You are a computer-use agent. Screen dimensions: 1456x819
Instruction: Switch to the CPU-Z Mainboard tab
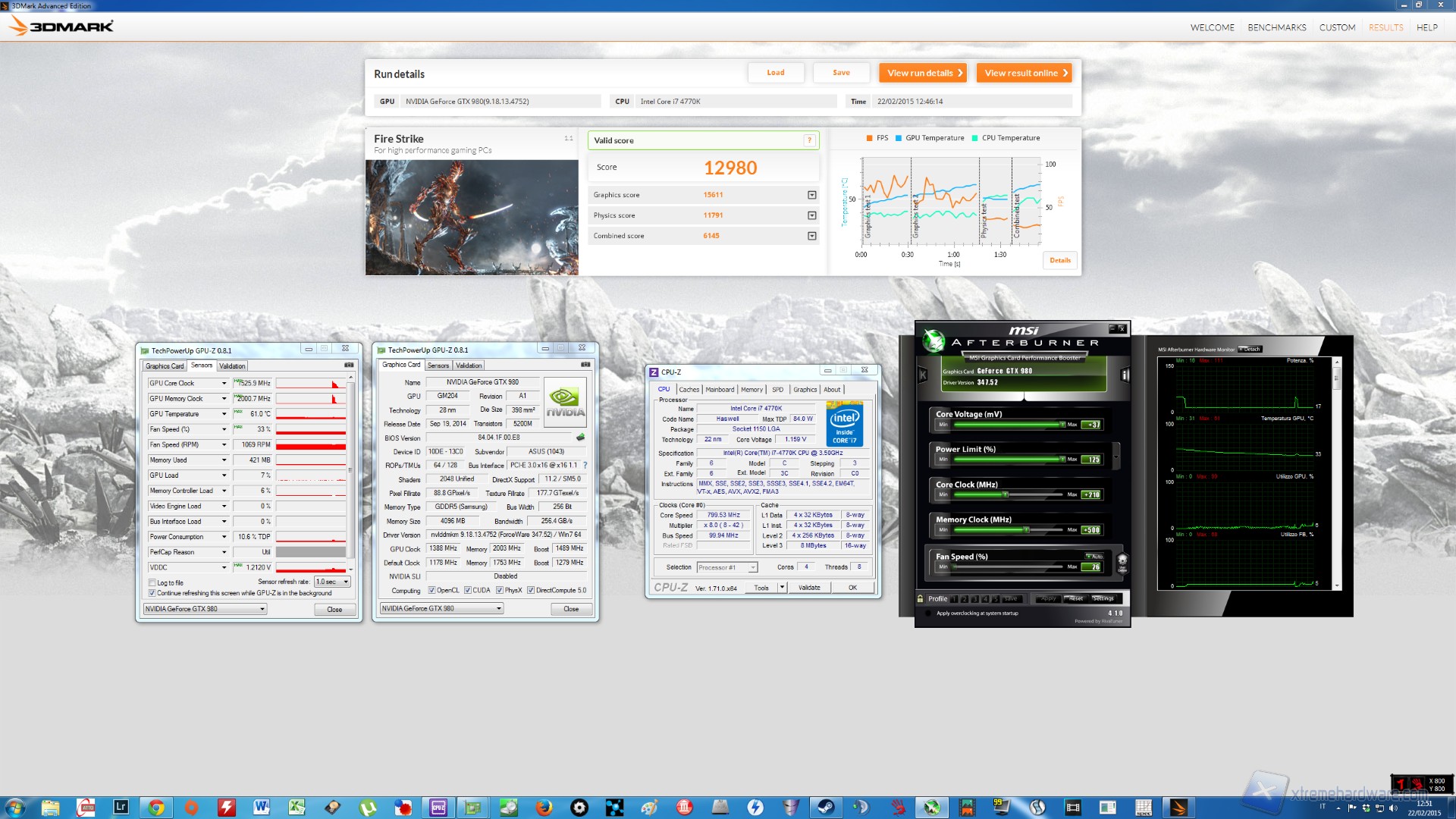click(719, 390)
